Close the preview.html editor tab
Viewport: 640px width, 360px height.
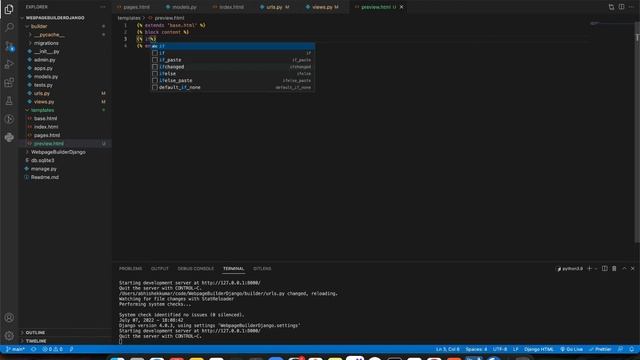pyautogui.click(x=402, y=7)
